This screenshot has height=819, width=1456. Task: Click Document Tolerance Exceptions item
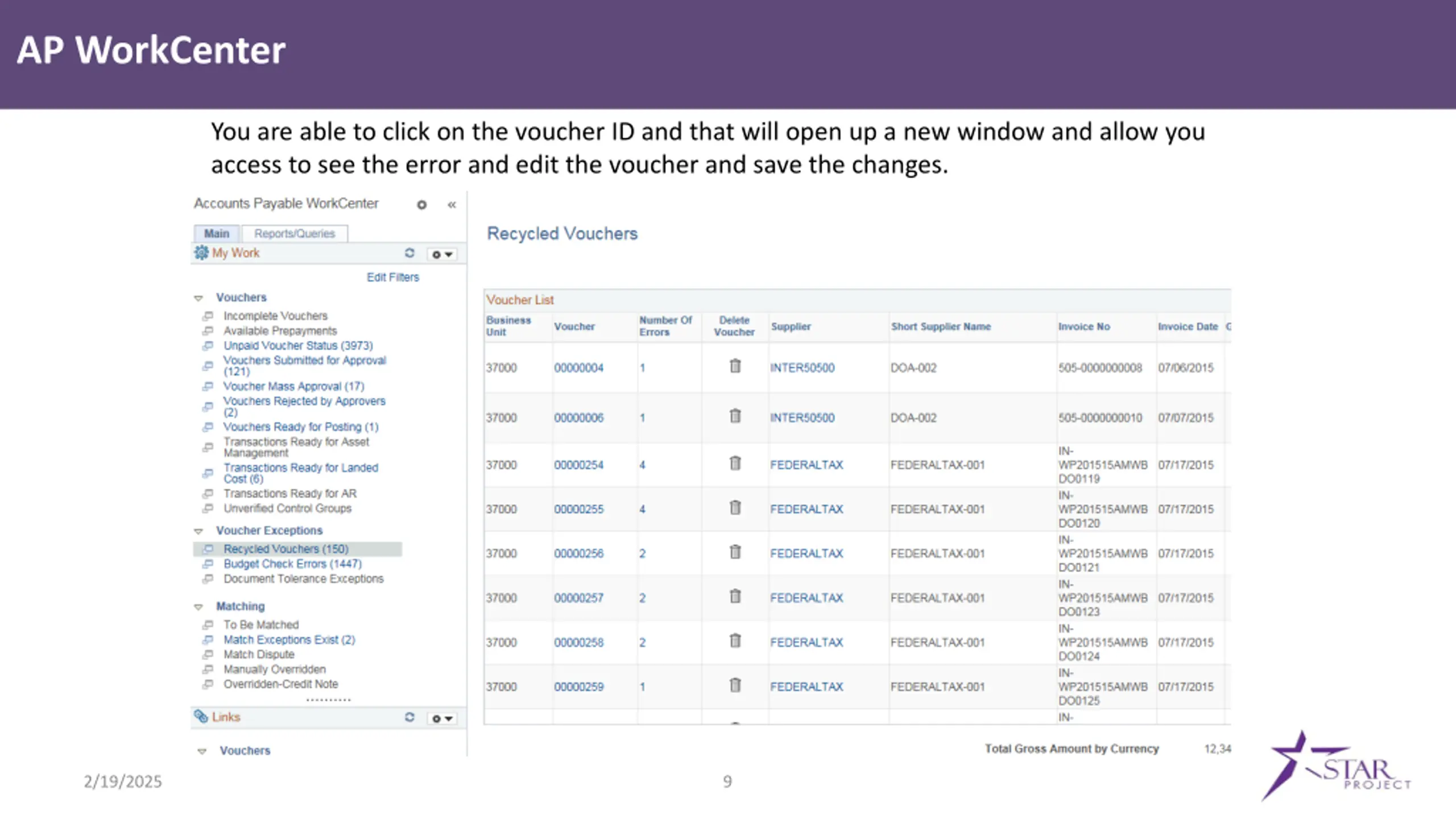point(304,578)
